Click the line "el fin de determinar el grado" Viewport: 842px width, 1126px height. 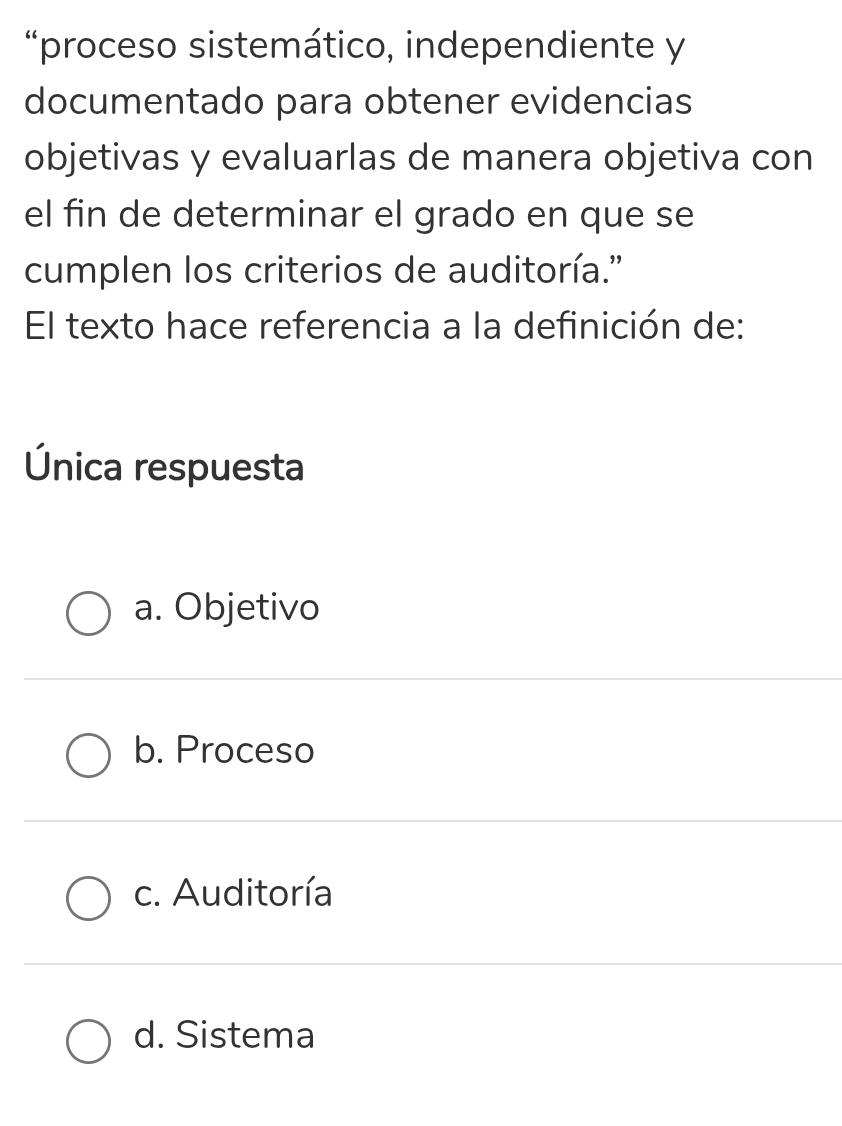click(x=360, y=214)
